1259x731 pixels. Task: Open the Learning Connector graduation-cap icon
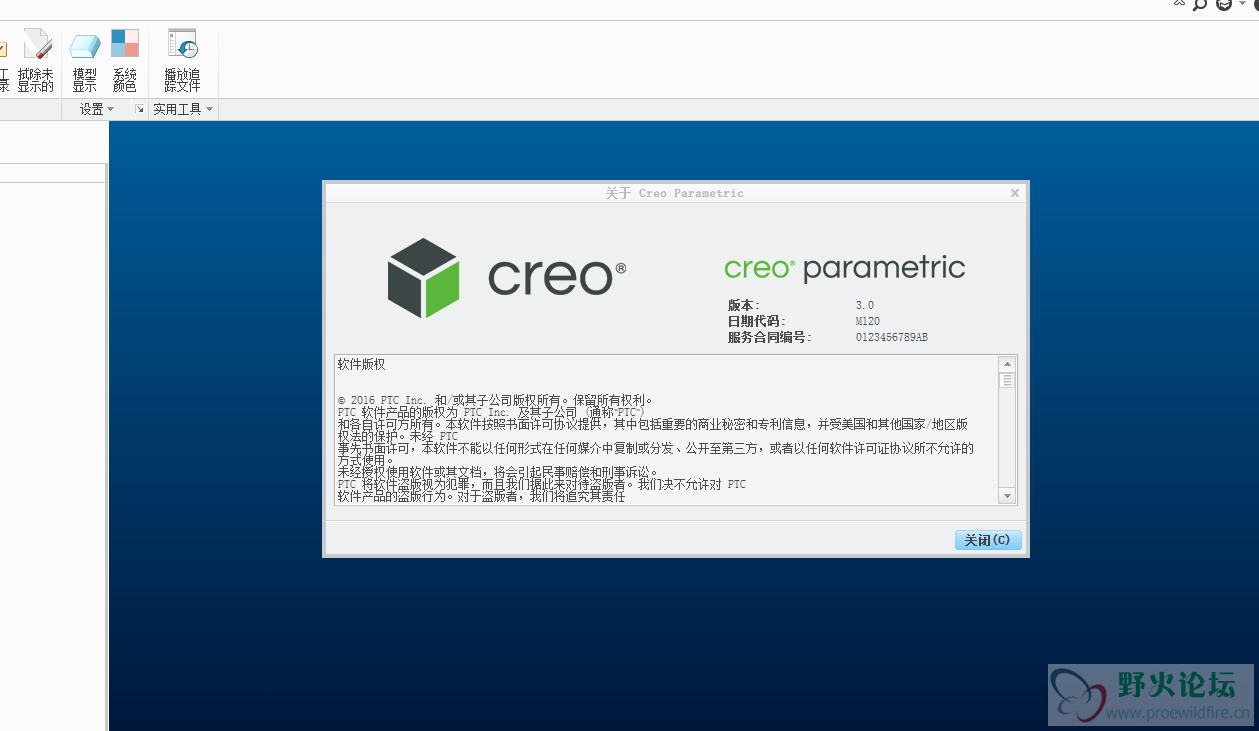click(1224, 4)
